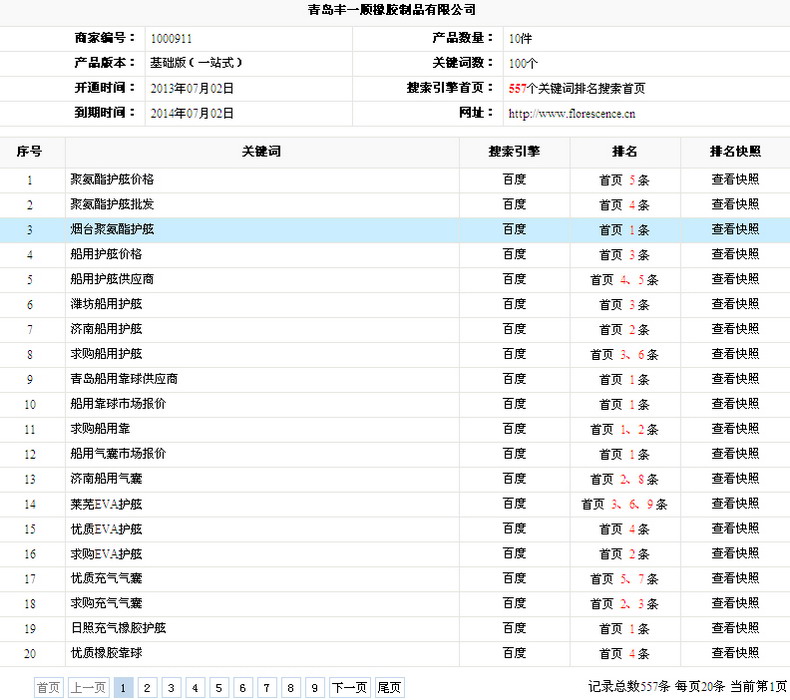Go to page 3 in pagination
Screen dimensions: 790x700
pyautogui.click(x=171, y=688)
